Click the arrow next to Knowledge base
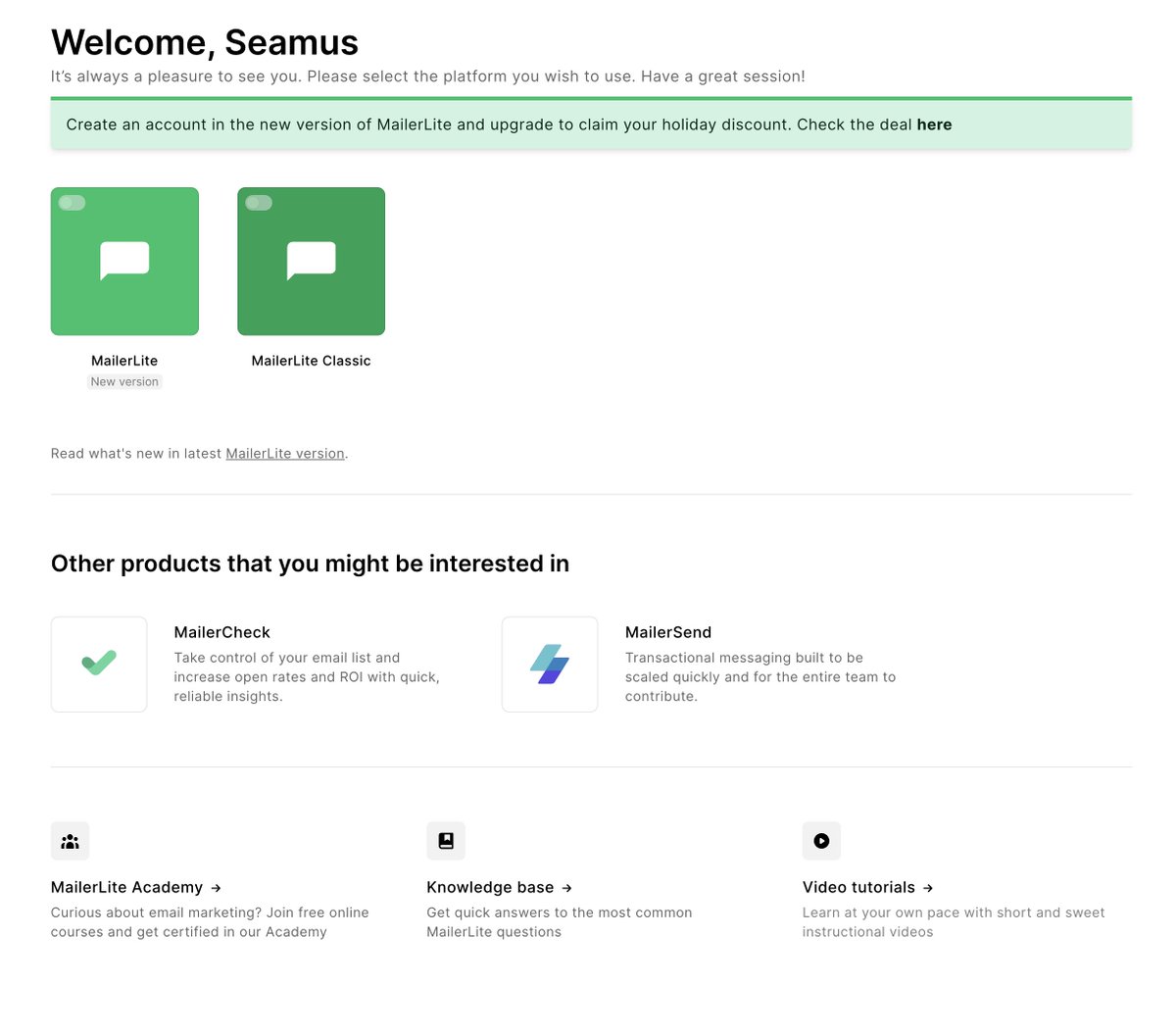Viewport: 1176px width, 1034px height. [566, 888]
